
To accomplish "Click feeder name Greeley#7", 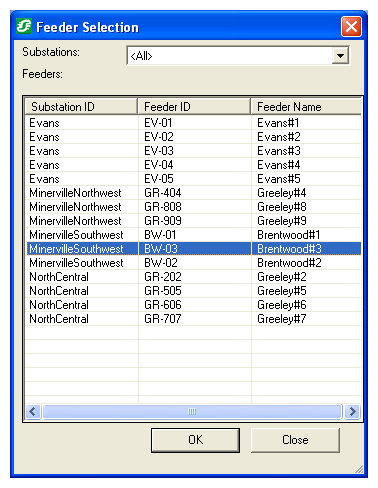I will 282,319.
